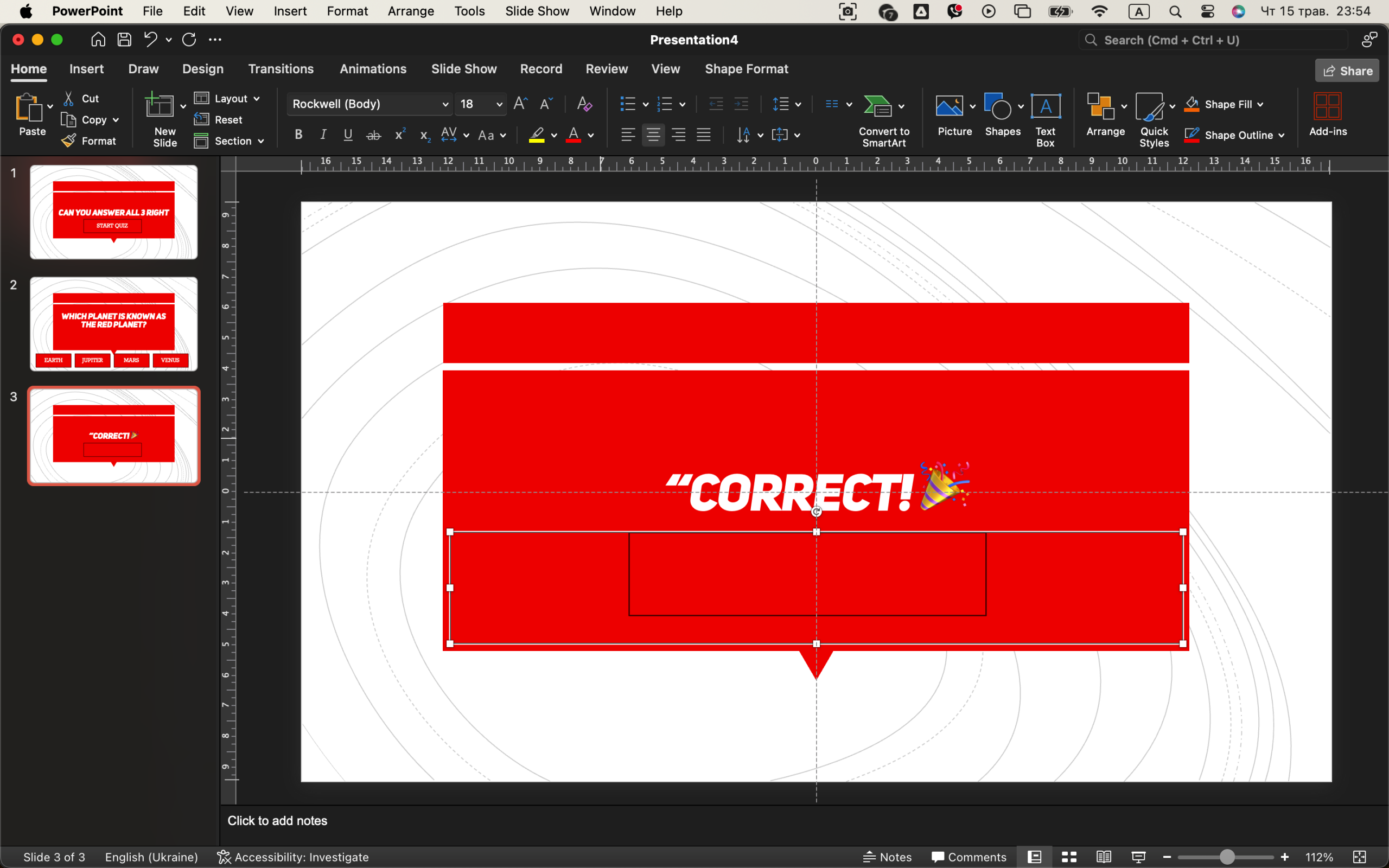1389x868 pixels.
Task: Open the font name dropdown
Action: (445, 104)
